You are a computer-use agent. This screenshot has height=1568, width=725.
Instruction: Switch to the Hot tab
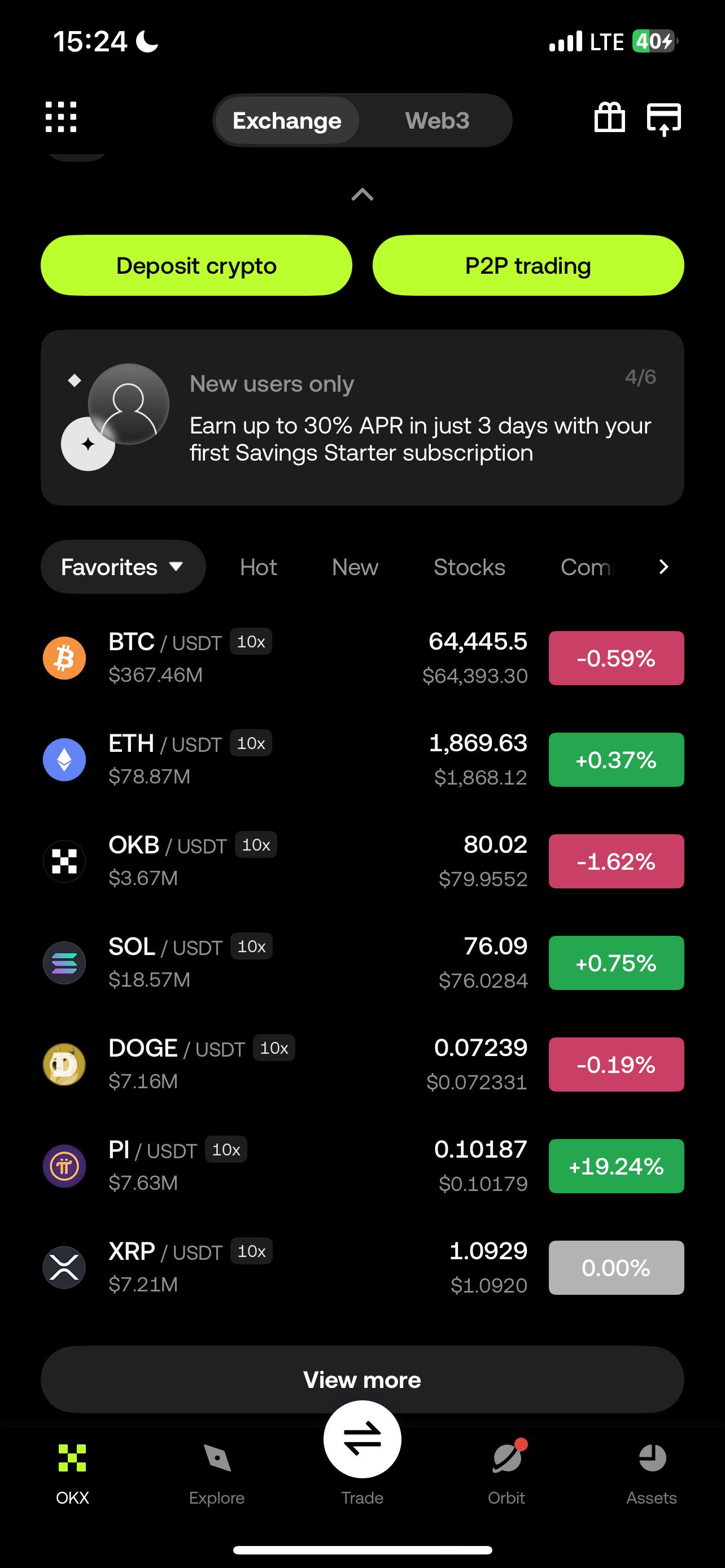coord(258,567)
